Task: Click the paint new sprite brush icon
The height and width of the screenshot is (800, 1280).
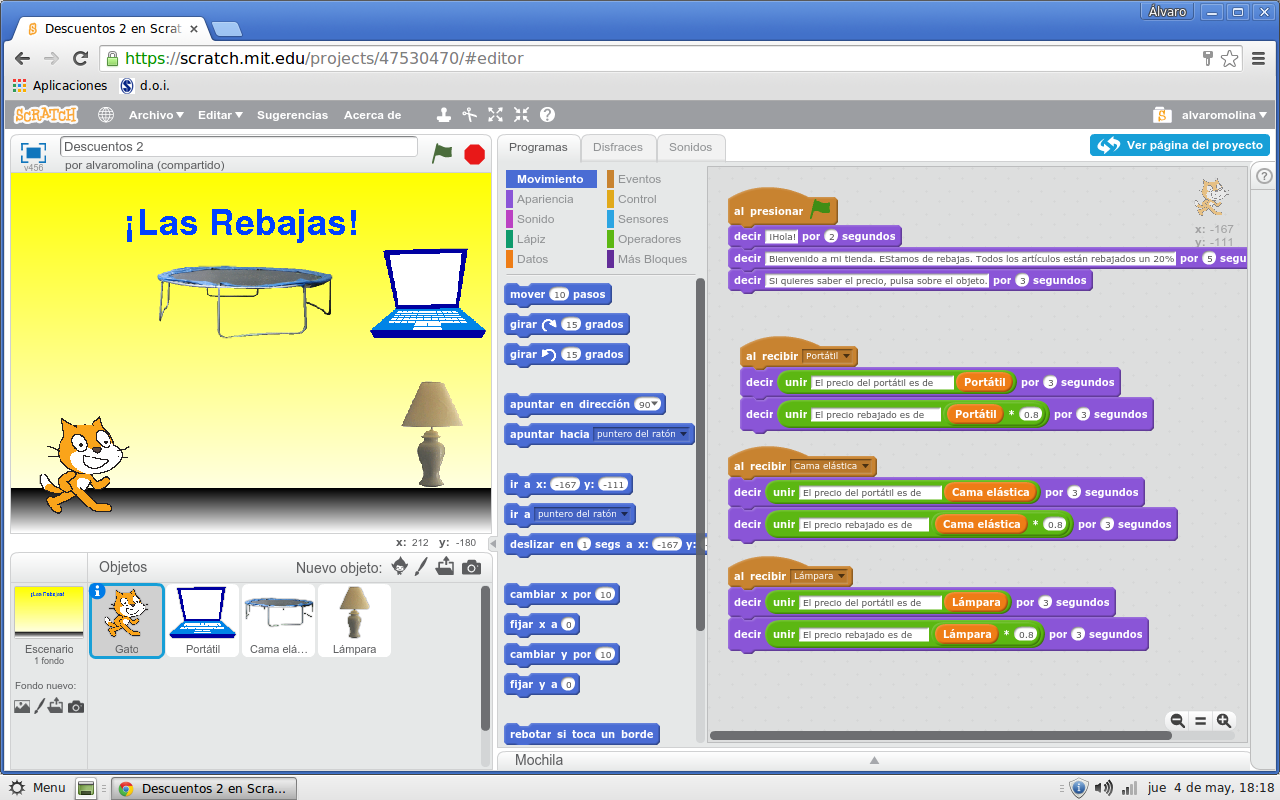Action: coord(420,567)
